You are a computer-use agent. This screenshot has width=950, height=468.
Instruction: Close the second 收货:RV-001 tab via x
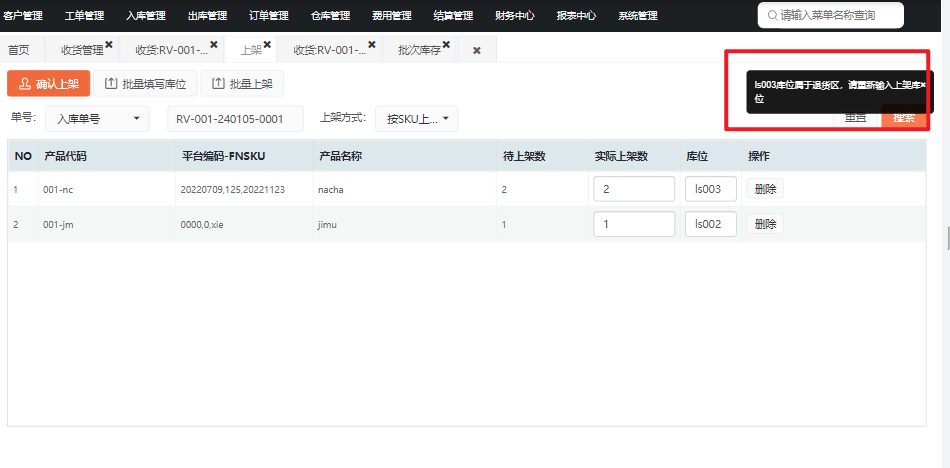tap(372, 44)
